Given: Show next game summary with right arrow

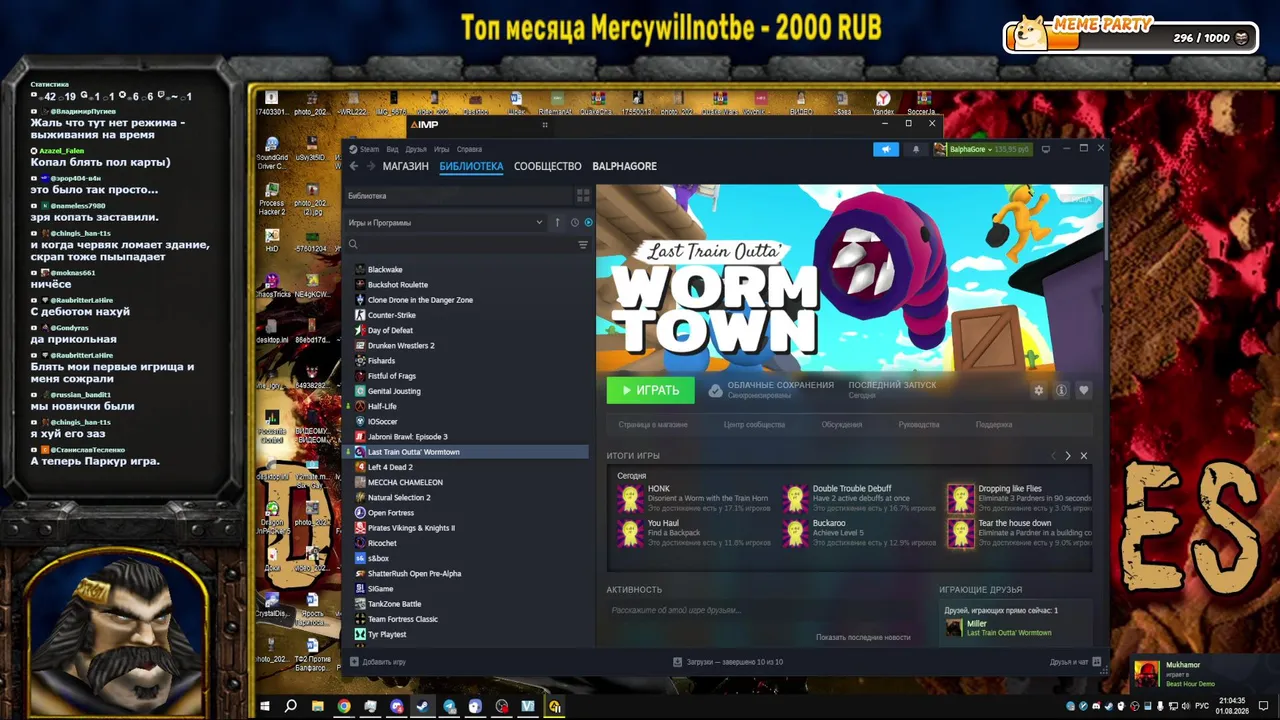Looking at the screenshot, I should pyautogui.click(x=1068, y=456).
